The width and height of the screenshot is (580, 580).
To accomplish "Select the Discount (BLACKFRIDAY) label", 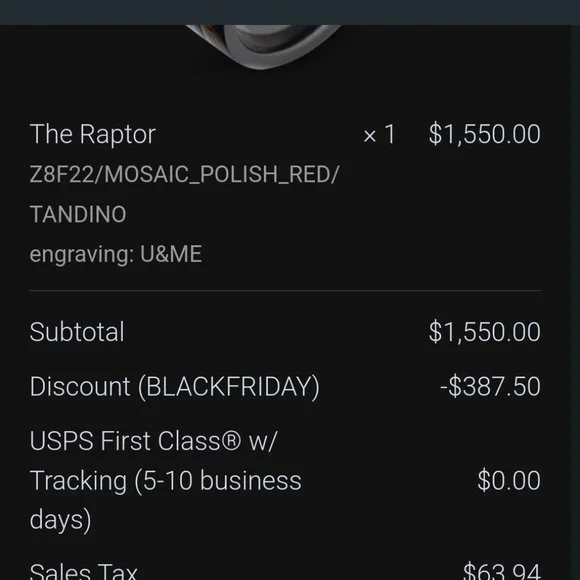I will pyautogui.click(x=175, y=387).
